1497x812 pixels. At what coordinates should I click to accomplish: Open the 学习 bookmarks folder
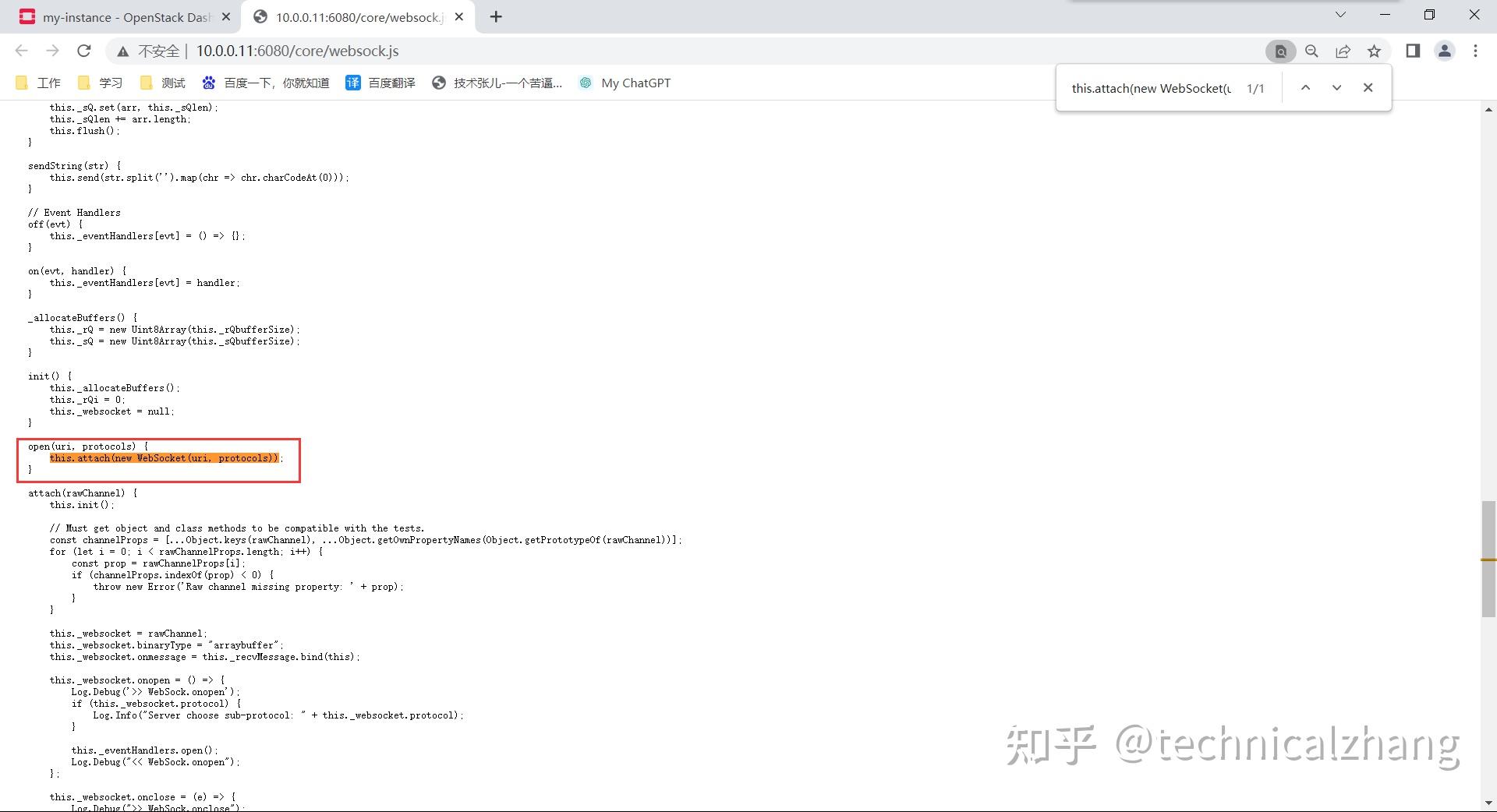pos(100,83)
